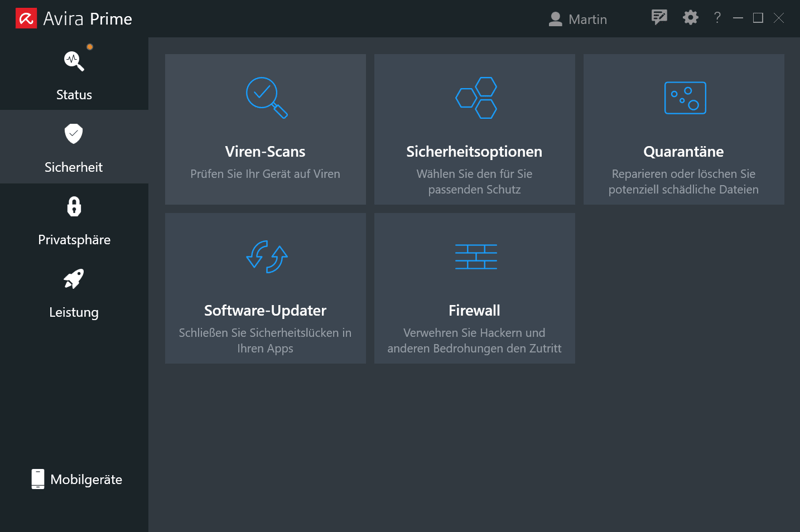Click the Avira red logo icon

[26, 19]
